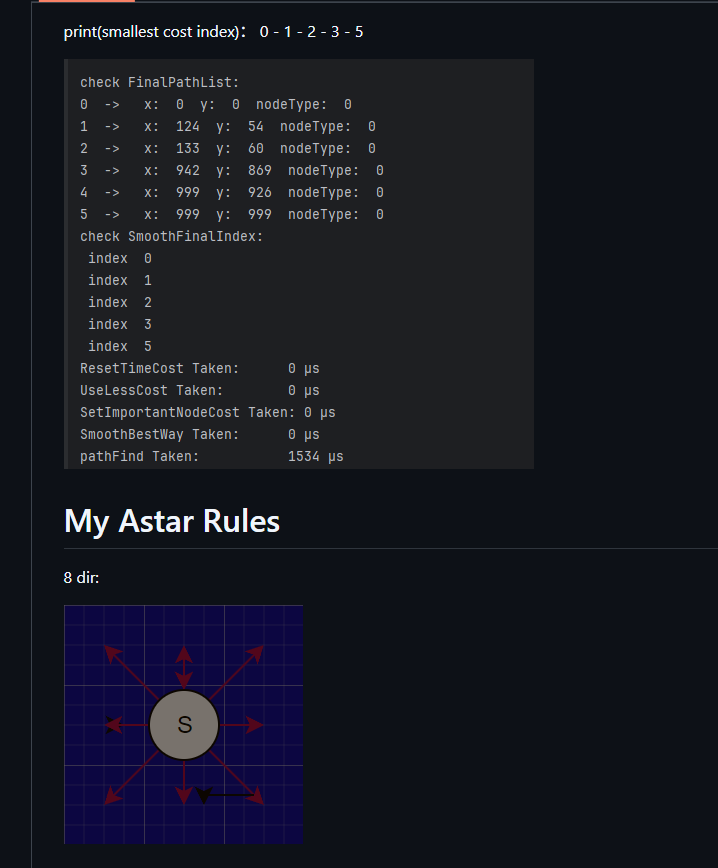Click the lower-right diagonal arrowhead in the diagram
This screenshot has height=868, width=718.
coord(256,797)
